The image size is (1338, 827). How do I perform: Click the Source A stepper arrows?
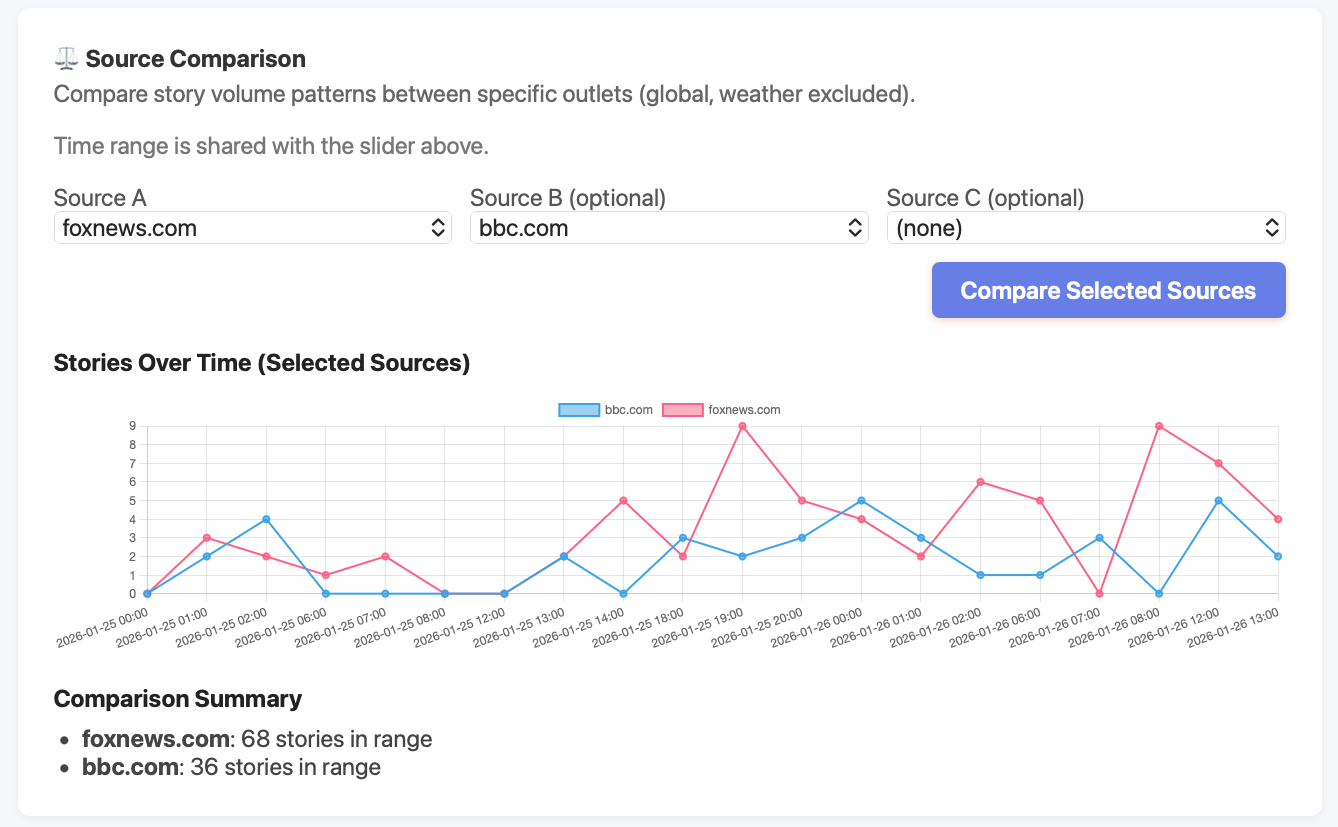(437, 227)
